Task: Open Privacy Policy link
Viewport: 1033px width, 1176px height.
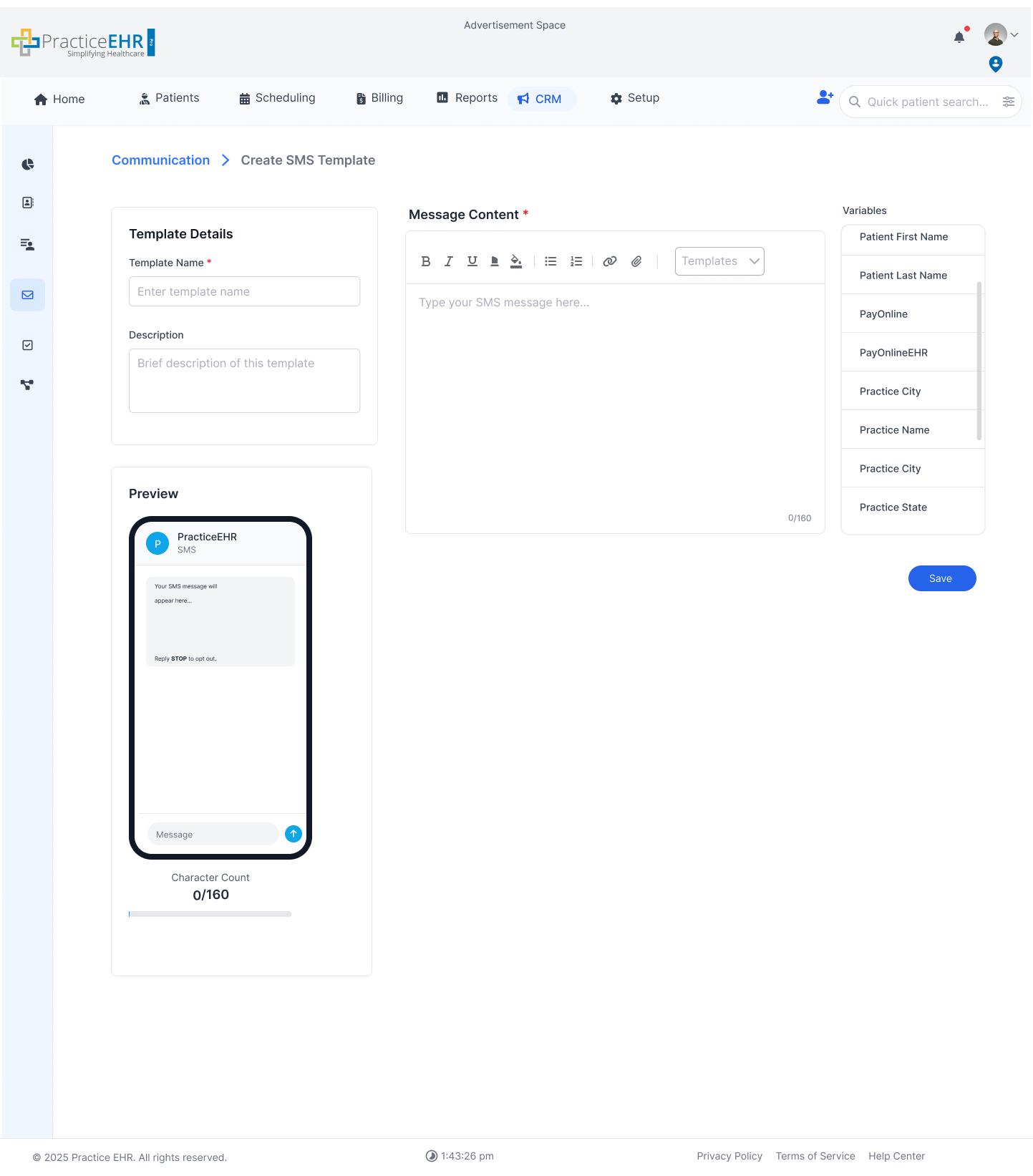Action: click(x=729, y=1156)
